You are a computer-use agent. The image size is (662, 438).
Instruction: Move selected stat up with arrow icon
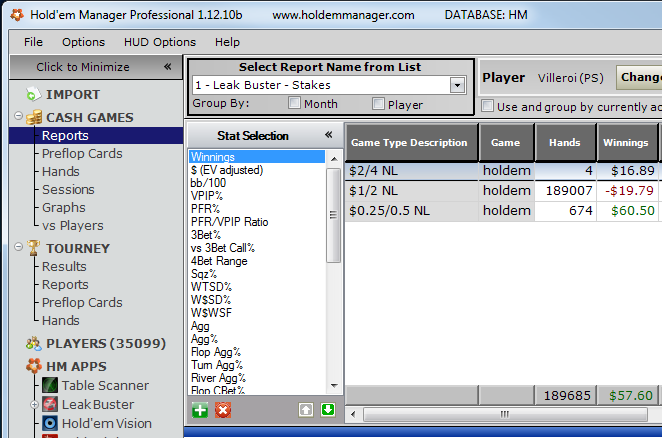[x=306, y=410]
